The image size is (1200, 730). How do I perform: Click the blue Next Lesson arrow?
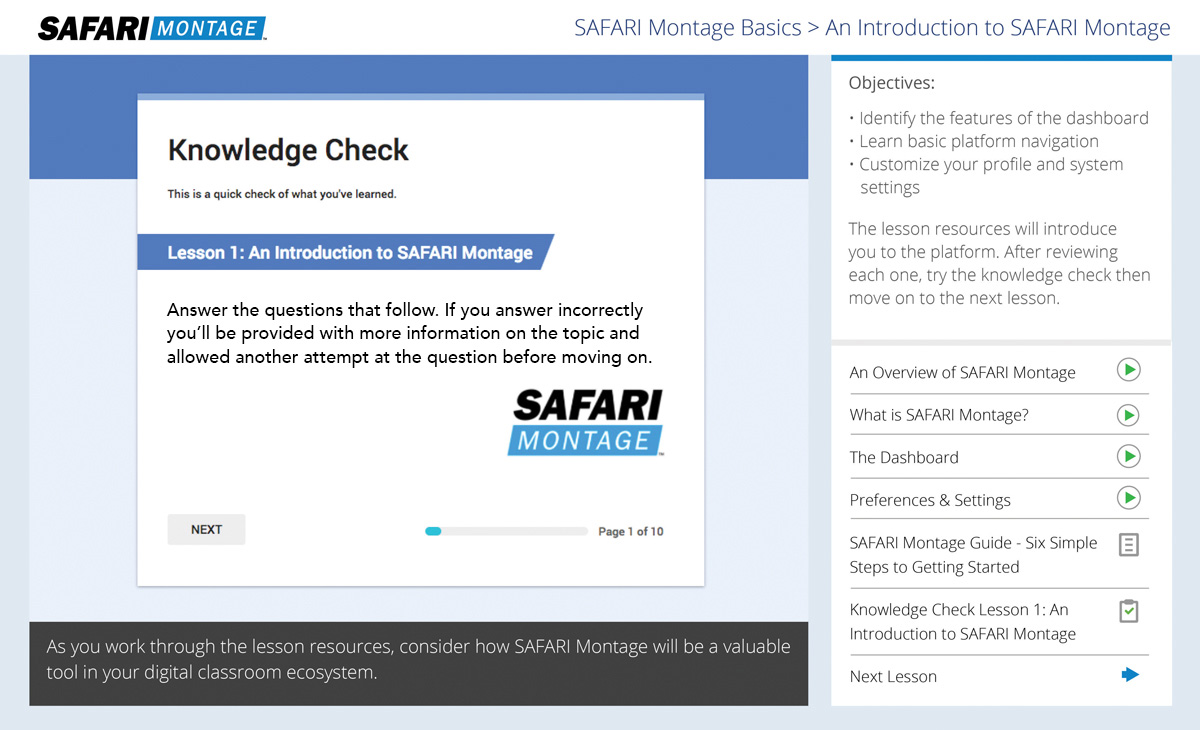pyautogui.click(x=1130, y=675)
